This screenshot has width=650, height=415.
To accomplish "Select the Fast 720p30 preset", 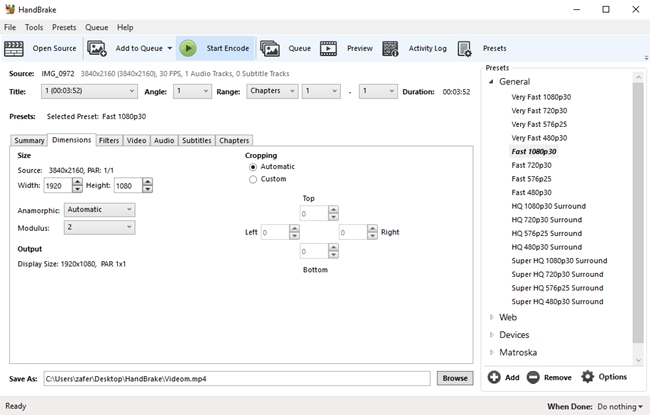I will [531, 165].
